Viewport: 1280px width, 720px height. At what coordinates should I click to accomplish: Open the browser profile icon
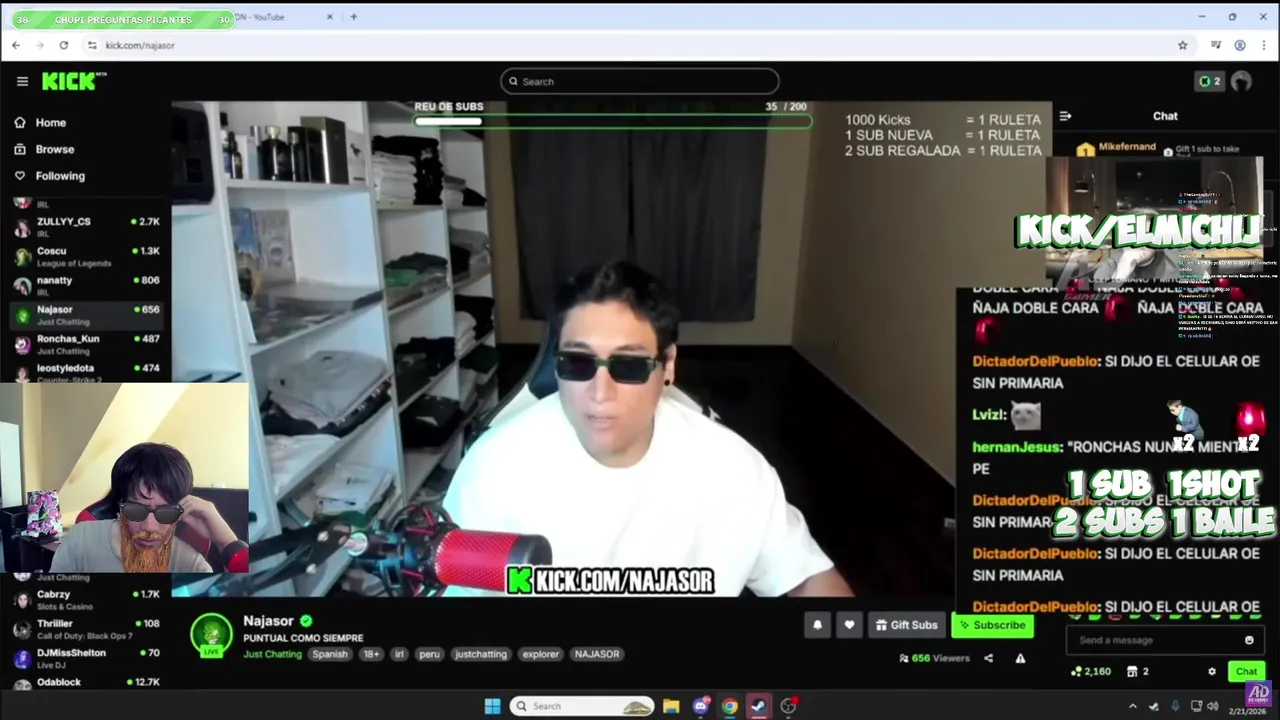(1240, 45)
